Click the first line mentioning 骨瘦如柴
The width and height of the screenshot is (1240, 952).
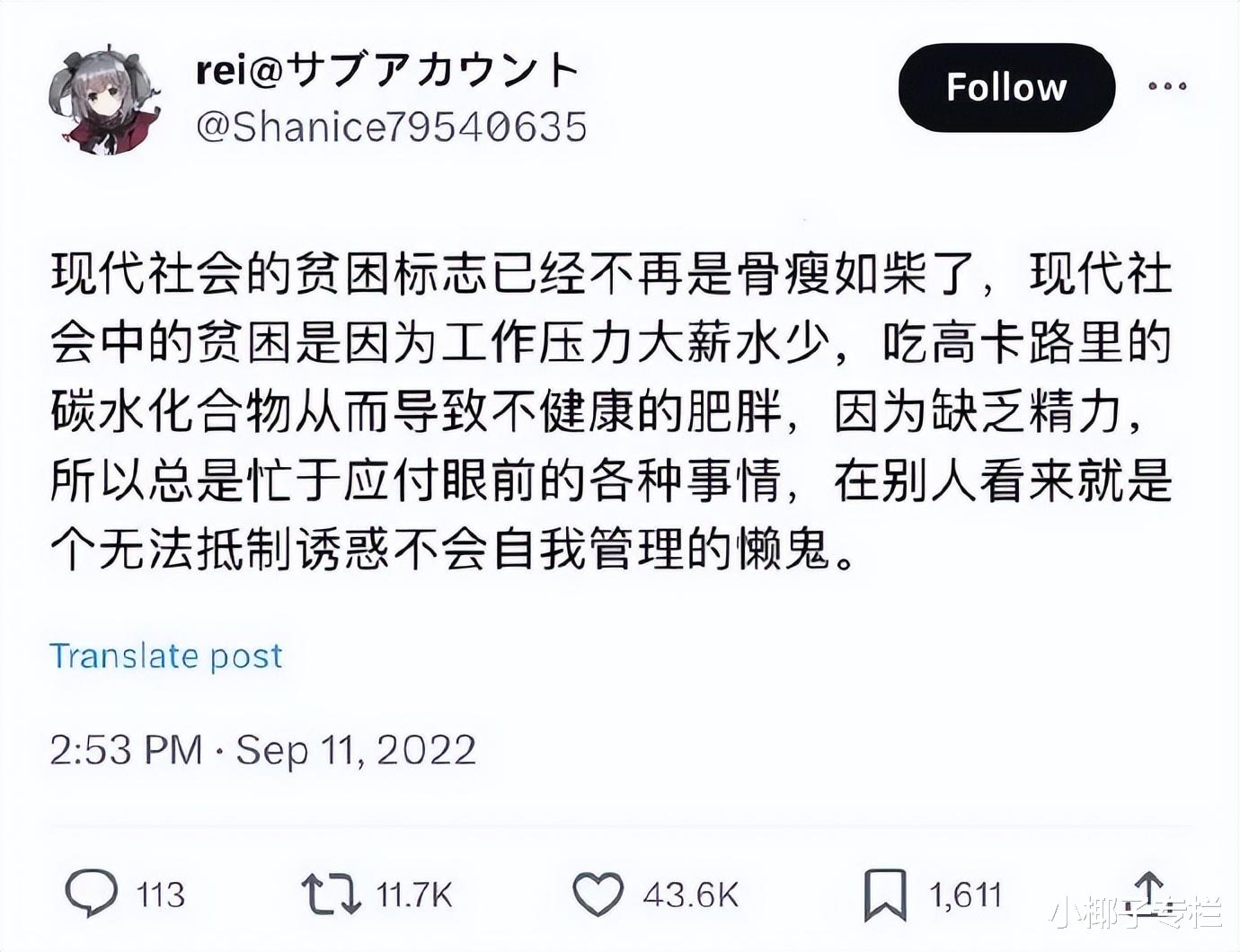coord(612,274)
